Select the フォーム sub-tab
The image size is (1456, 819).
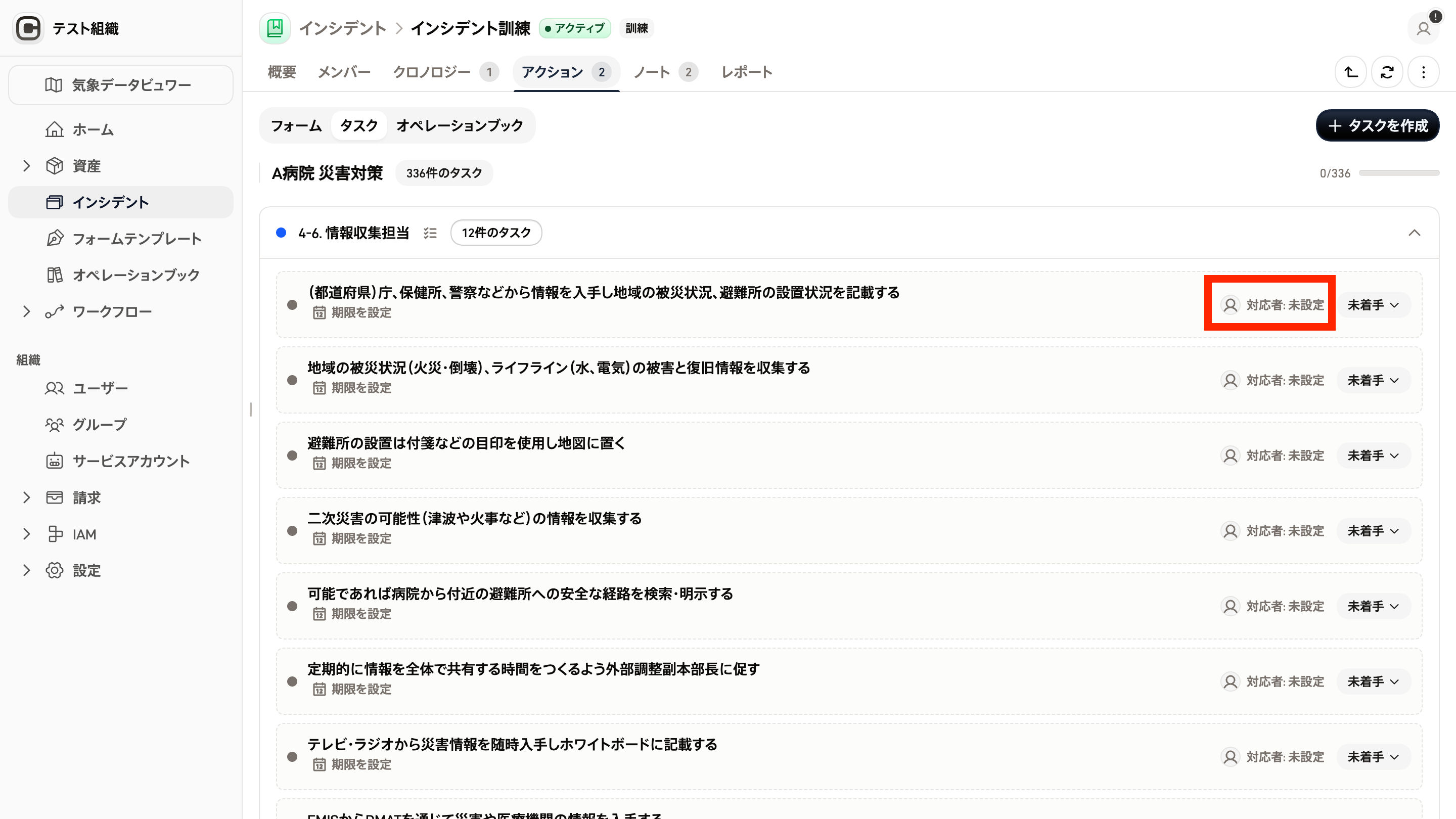(x=296, y=125)
